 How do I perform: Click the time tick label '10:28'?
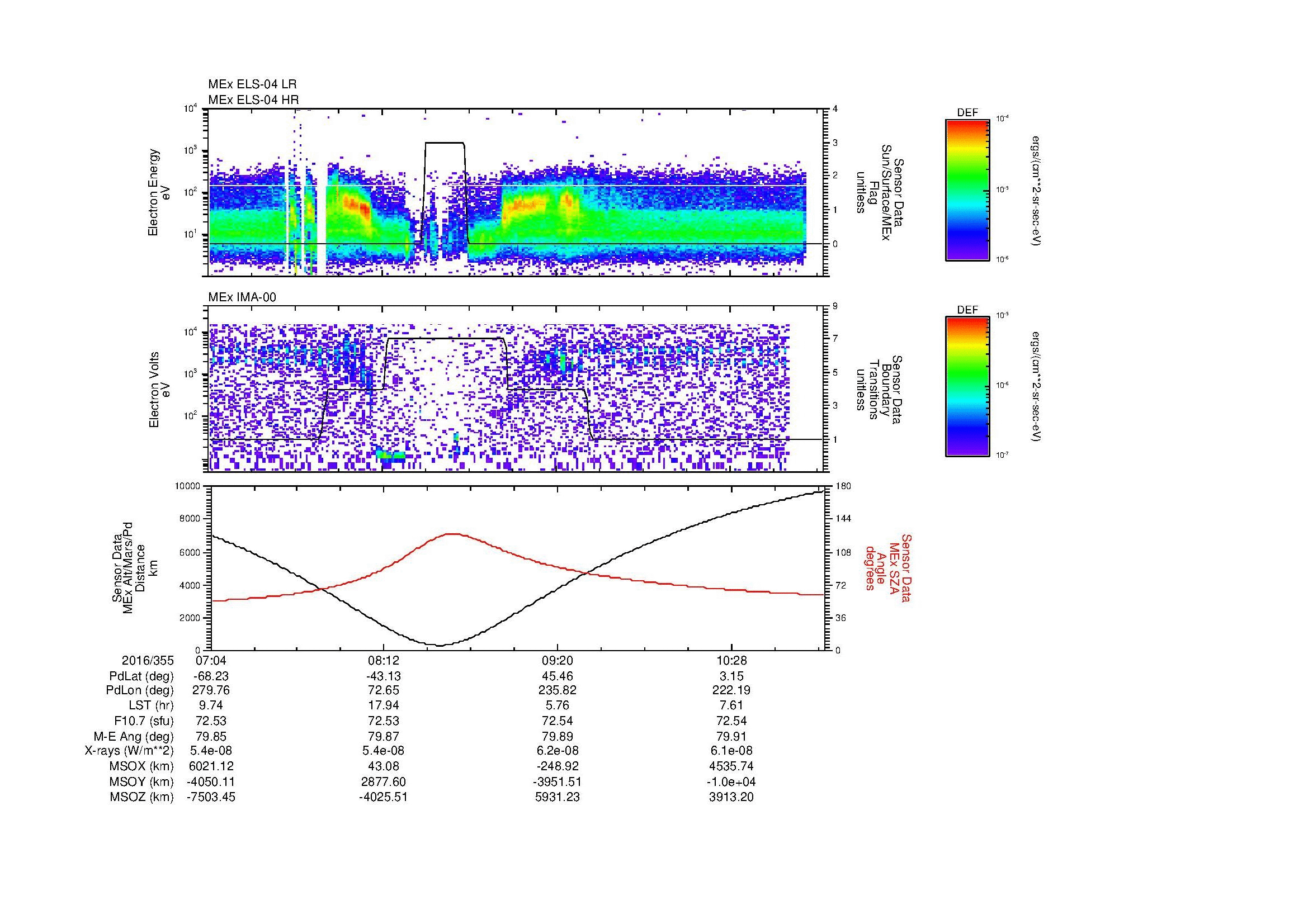pos(731,661)
